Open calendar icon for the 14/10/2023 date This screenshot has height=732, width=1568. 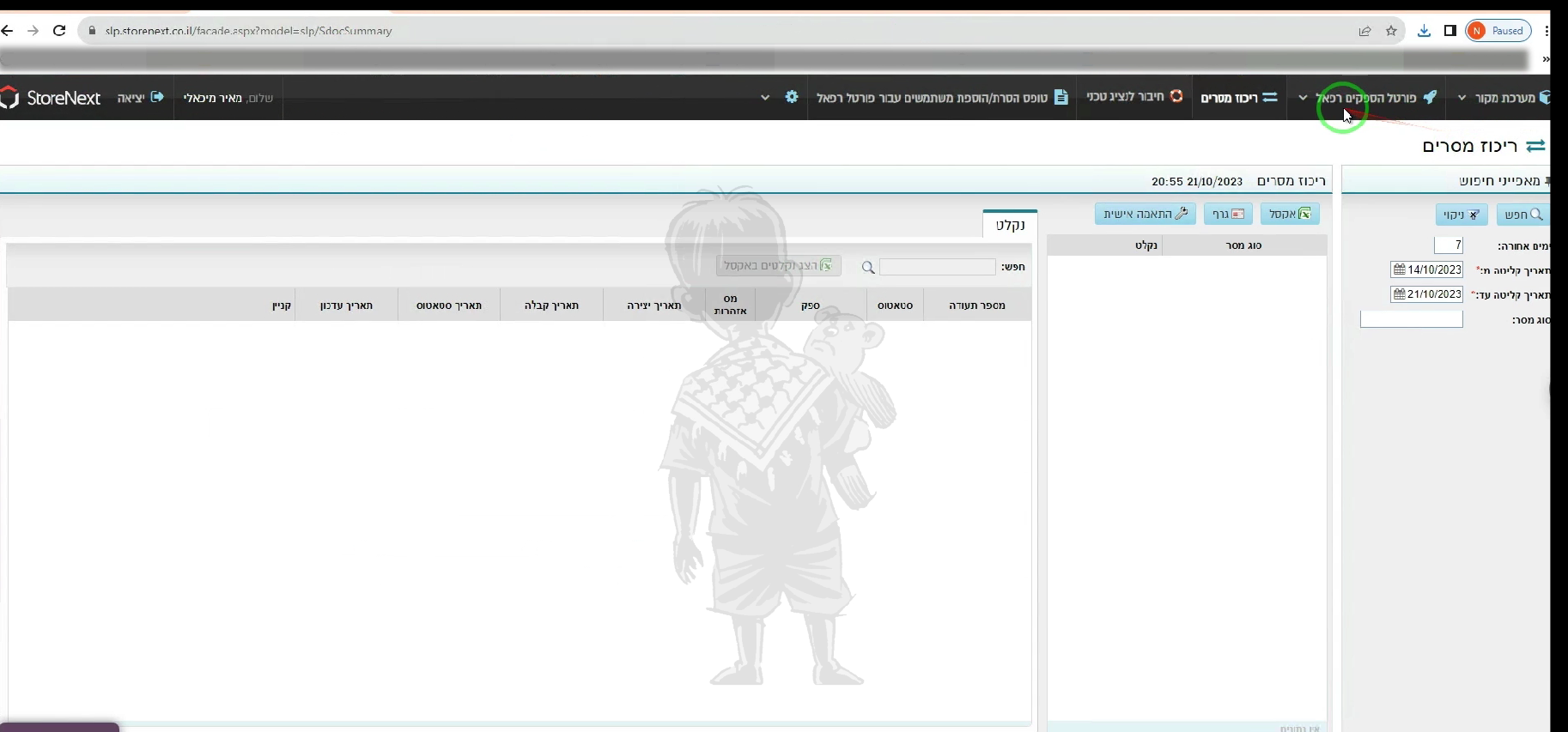pos(1399,269)
